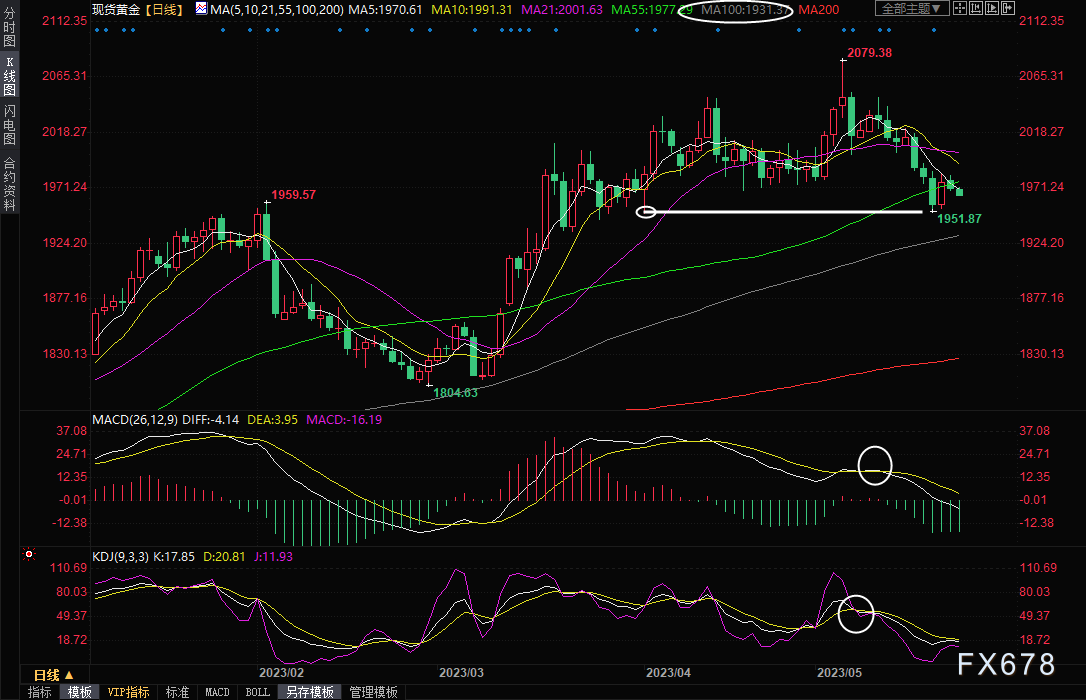Screen dimensions: 1086x700
Task: Click the 另存模板 button
Action: click(x=309, y=692)
